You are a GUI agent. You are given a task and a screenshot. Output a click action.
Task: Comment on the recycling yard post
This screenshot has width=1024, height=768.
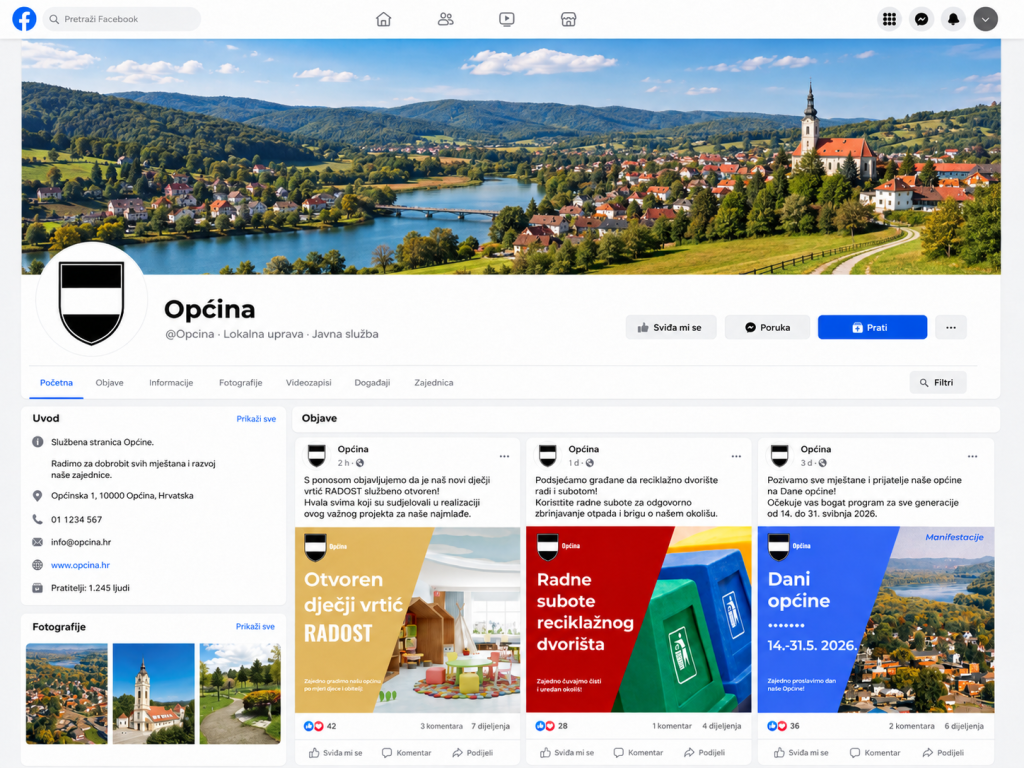[x=638, y=753]
